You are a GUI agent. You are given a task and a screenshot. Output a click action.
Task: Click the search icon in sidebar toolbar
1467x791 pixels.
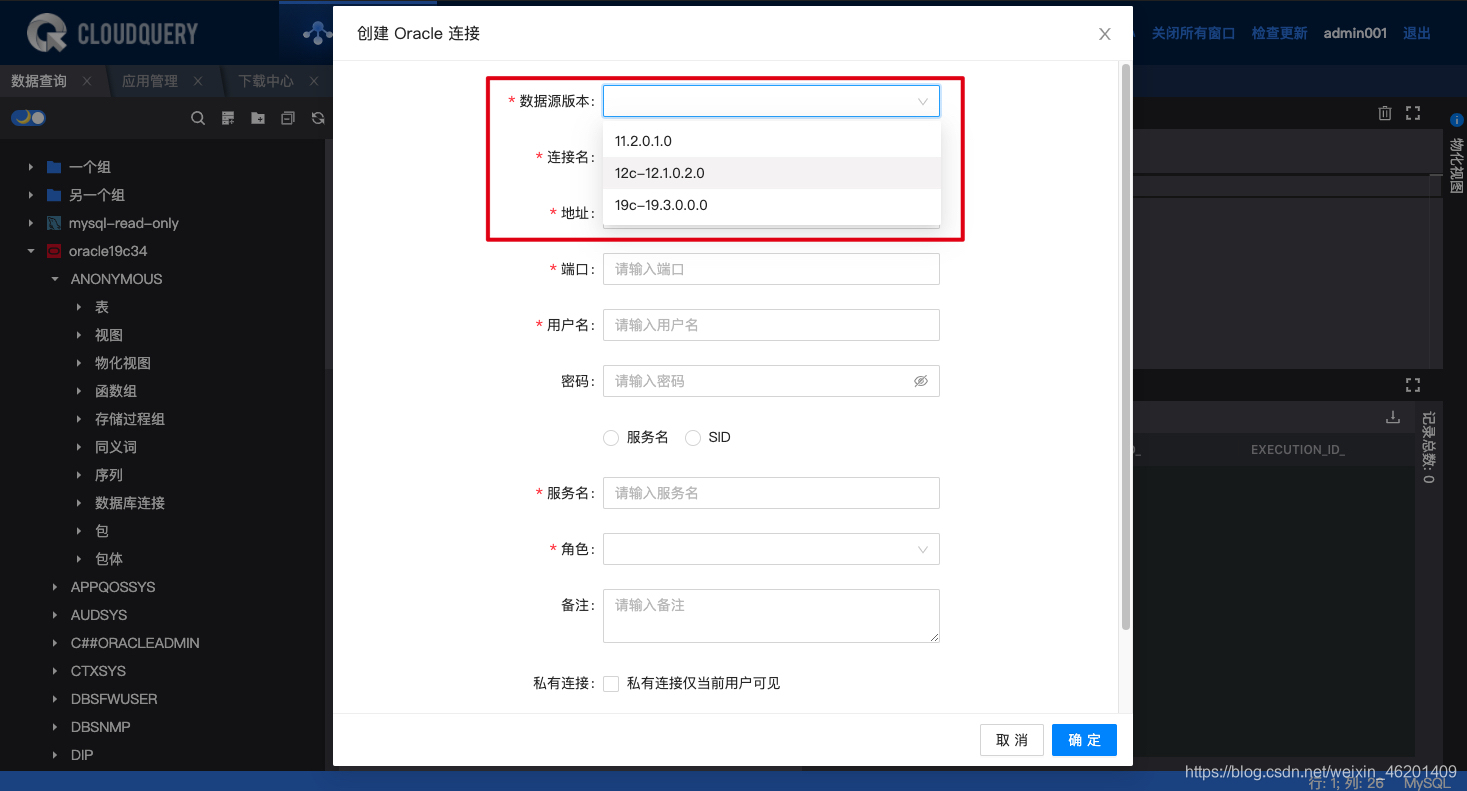(x=198, y=118)
